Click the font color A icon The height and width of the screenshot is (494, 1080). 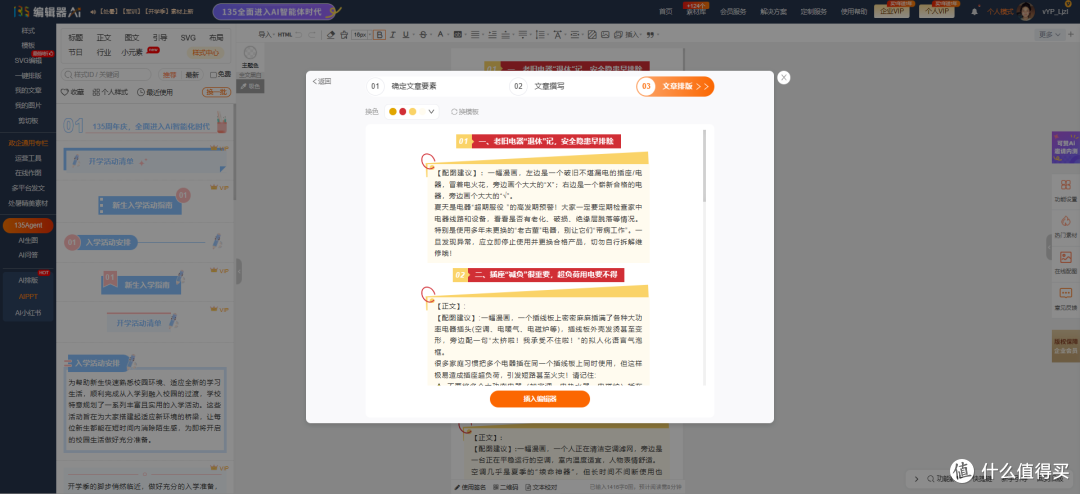click(x=441, y=34)
